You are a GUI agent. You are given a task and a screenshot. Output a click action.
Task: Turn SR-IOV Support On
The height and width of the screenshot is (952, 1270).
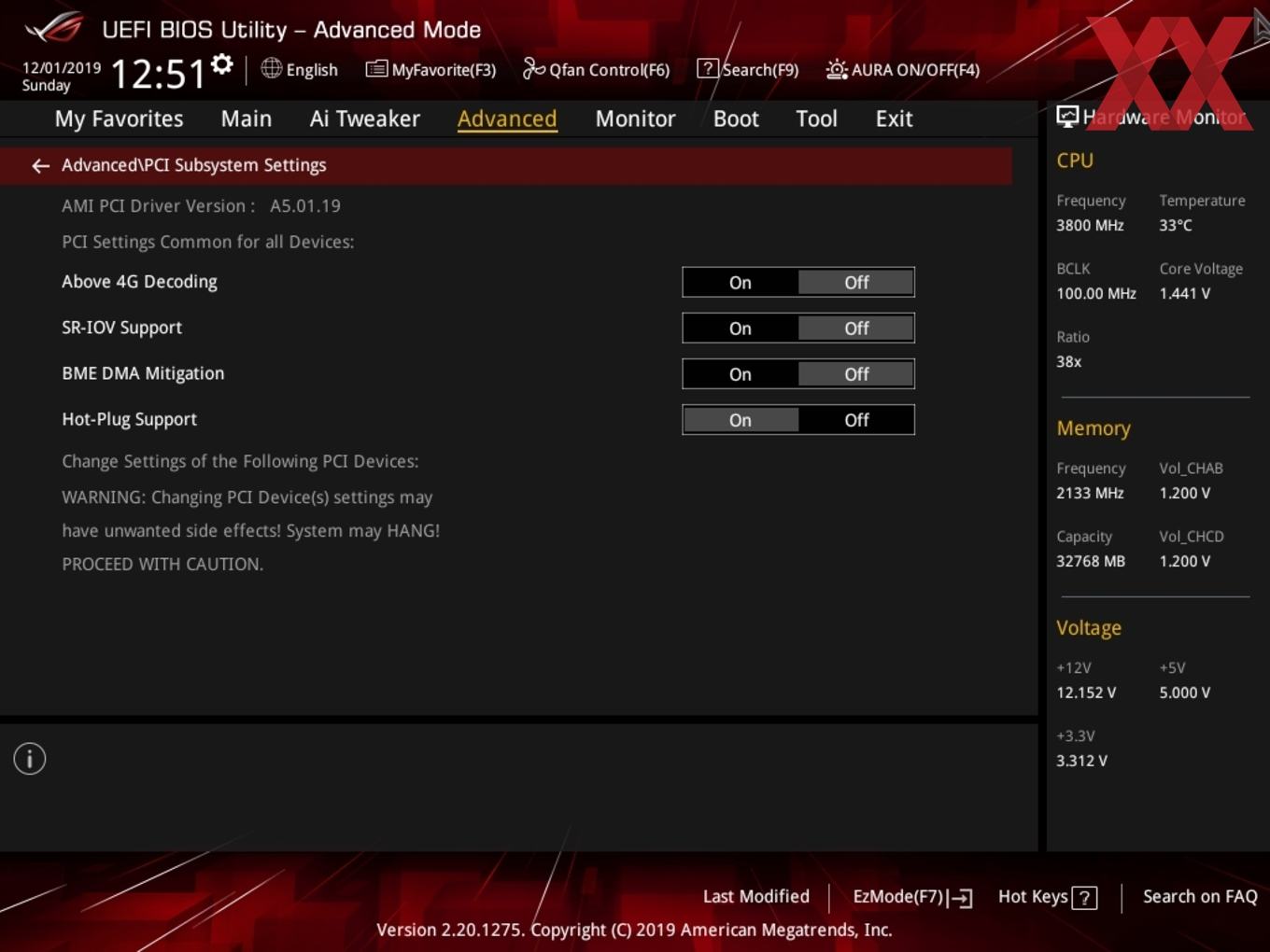[x=741, y=329]
